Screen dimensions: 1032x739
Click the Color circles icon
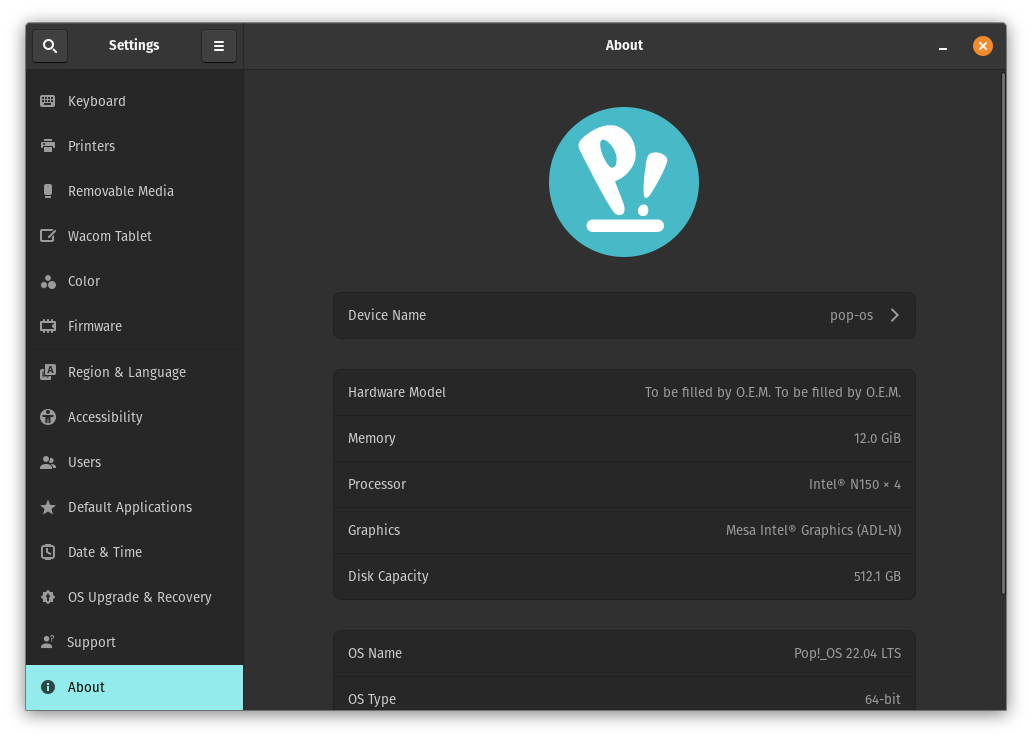pos(47,281)
